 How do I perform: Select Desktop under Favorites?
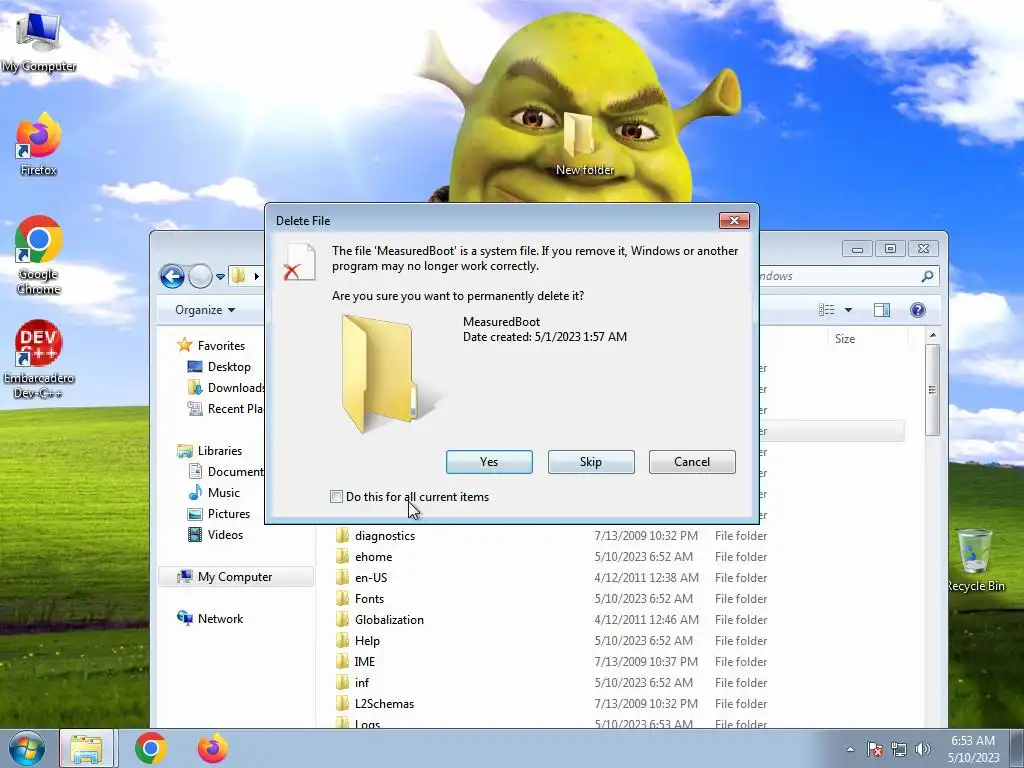click(x=229, y=366)
